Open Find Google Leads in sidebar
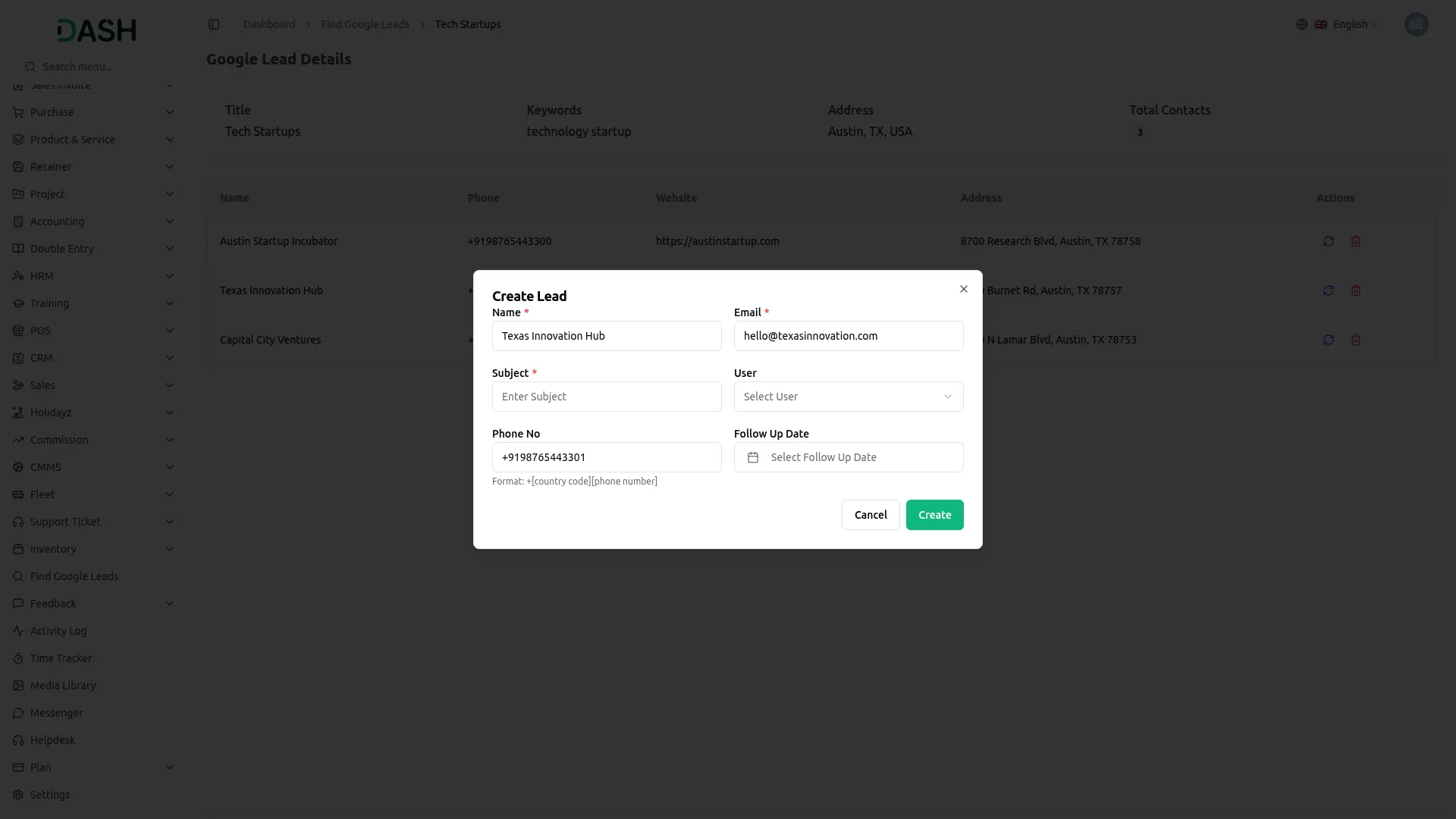This screenshot has width=1456, height=819. click(x=74, y=576)
